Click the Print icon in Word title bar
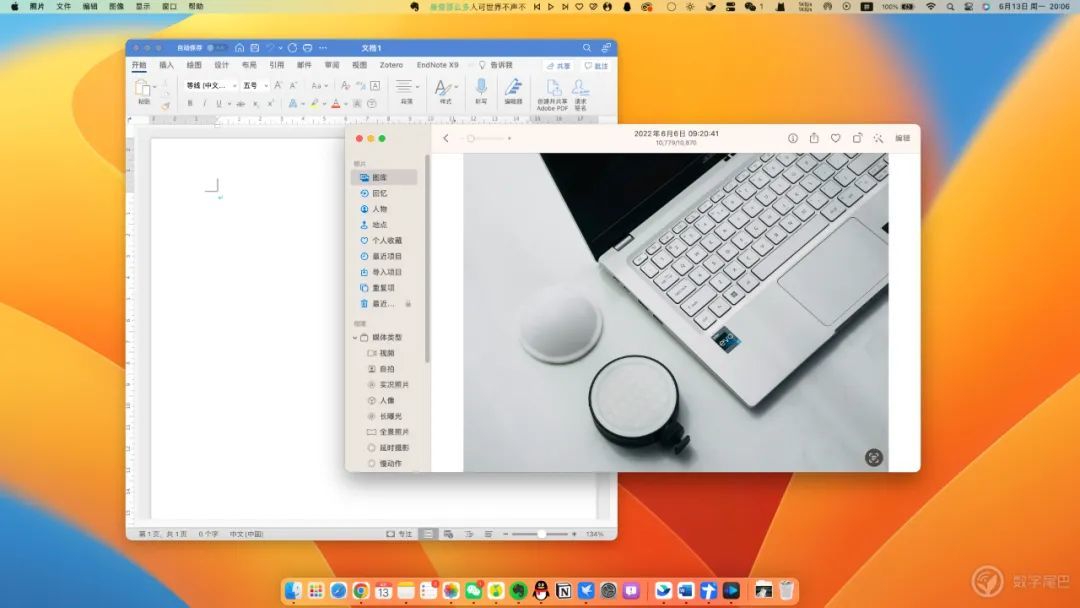 [308, 48]
